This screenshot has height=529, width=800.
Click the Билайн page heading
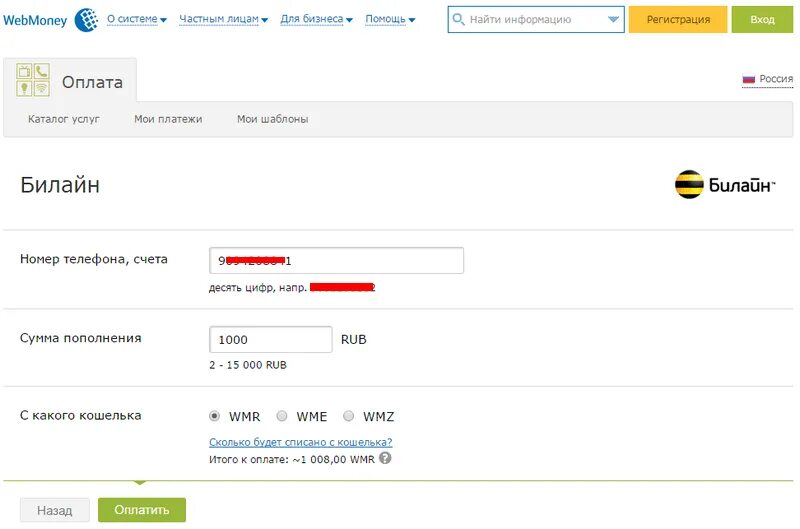click(60, 185)
